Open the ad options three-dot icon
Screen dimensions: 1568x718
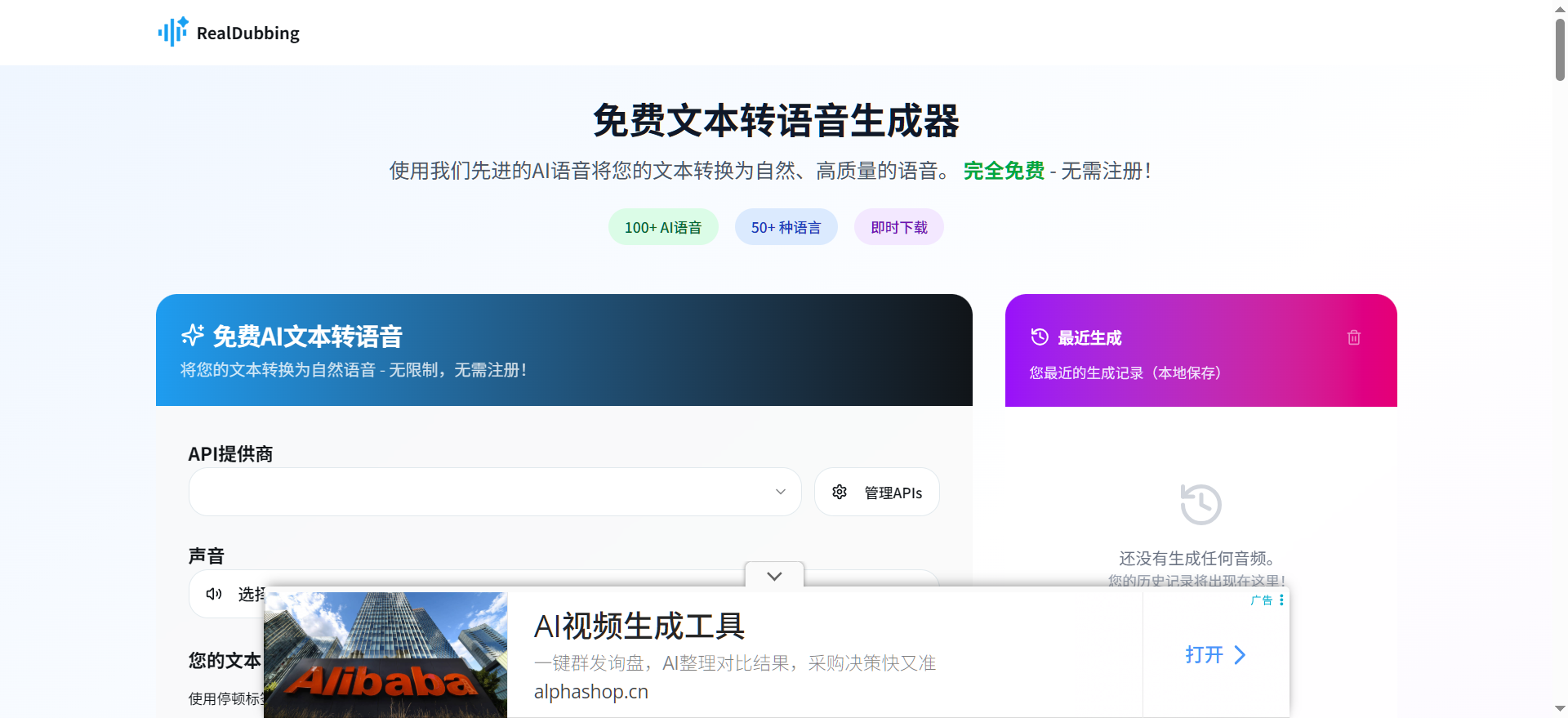(x=1281, y=600)
